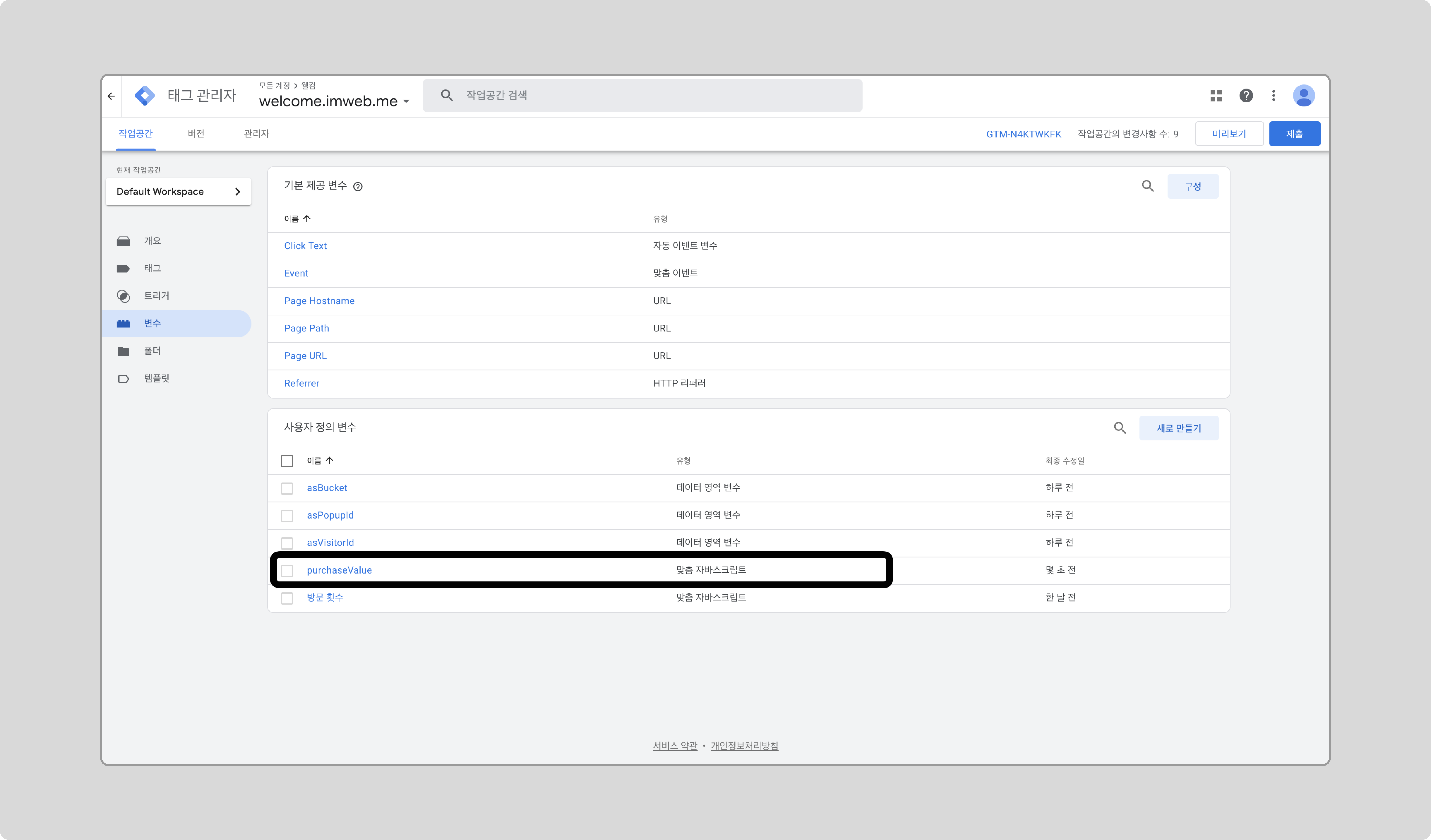Open the welcome.imweb.me container dropdown
This screenshot has height=840, width=1431.
pos(335,101)
